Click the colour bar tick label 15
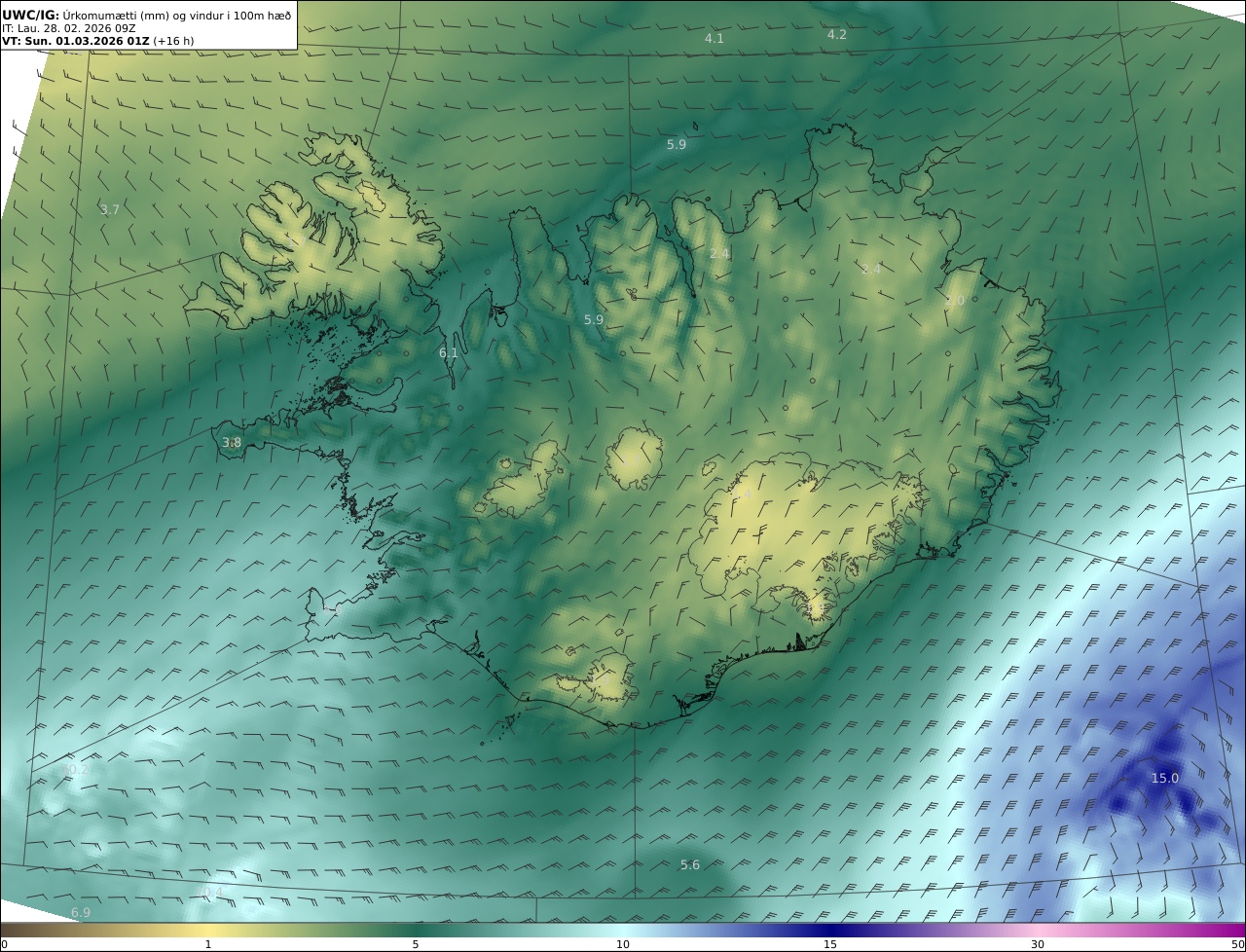The height and width of the screenshot is (952, 1246). [830, 944]
